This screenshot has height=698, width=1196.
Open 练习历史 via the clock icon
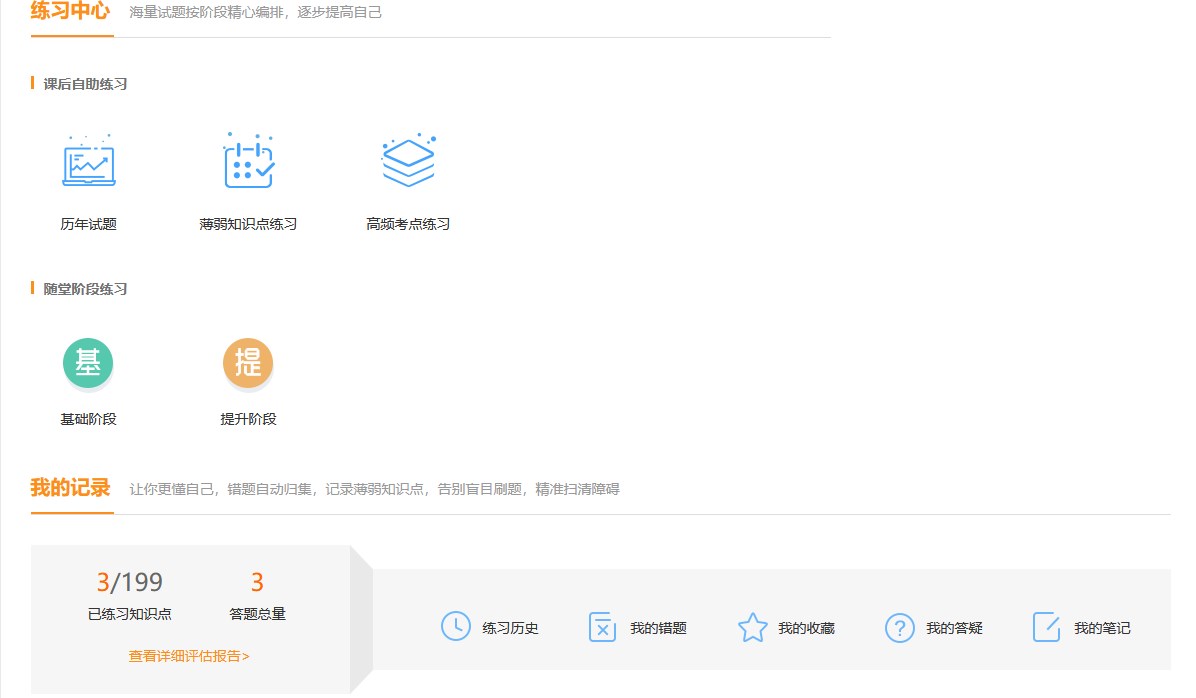click(x=455, y=626)
